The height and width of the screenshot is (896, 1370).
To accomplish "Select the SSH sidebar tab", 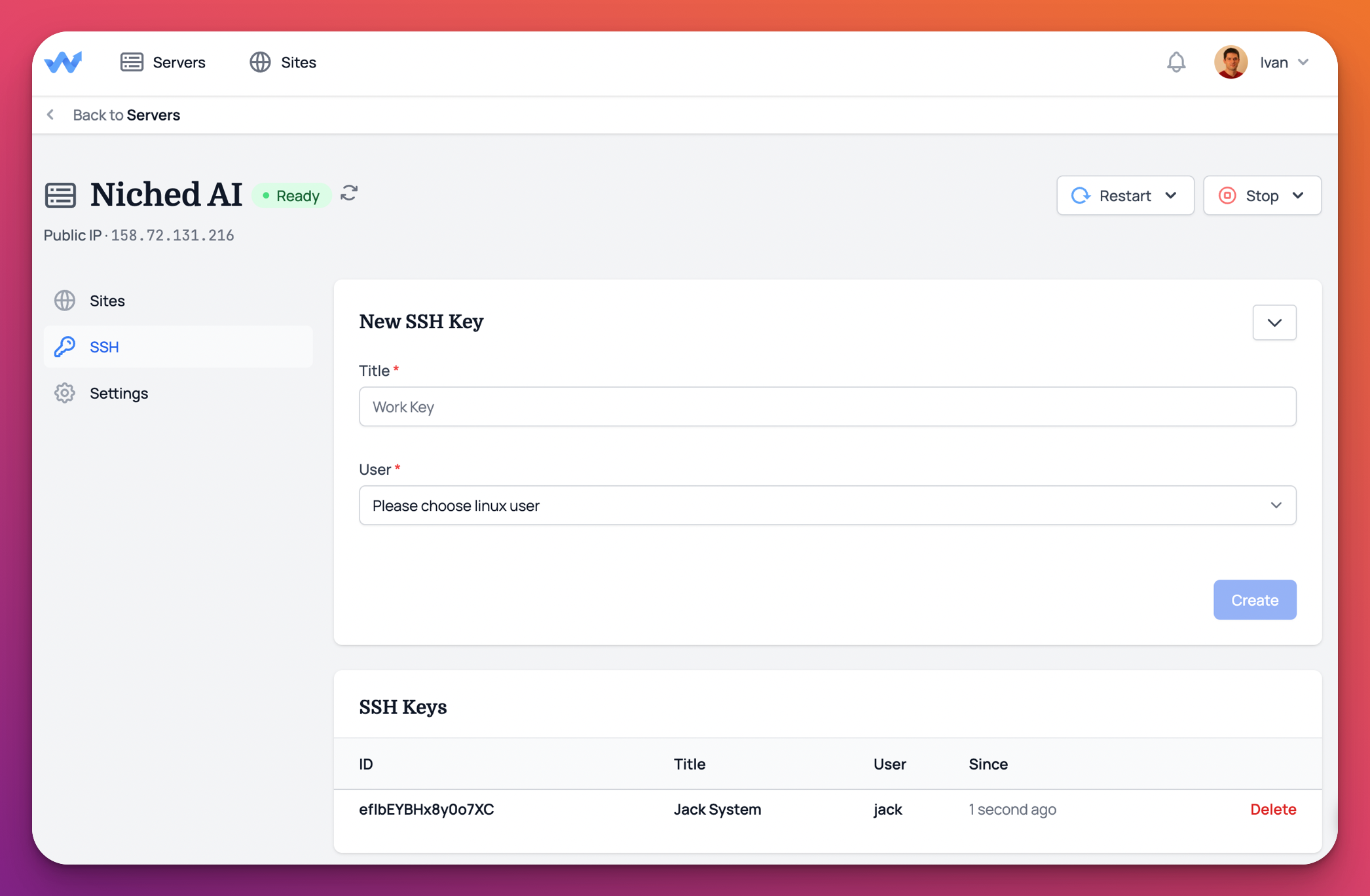I will (x=178, y=346).
